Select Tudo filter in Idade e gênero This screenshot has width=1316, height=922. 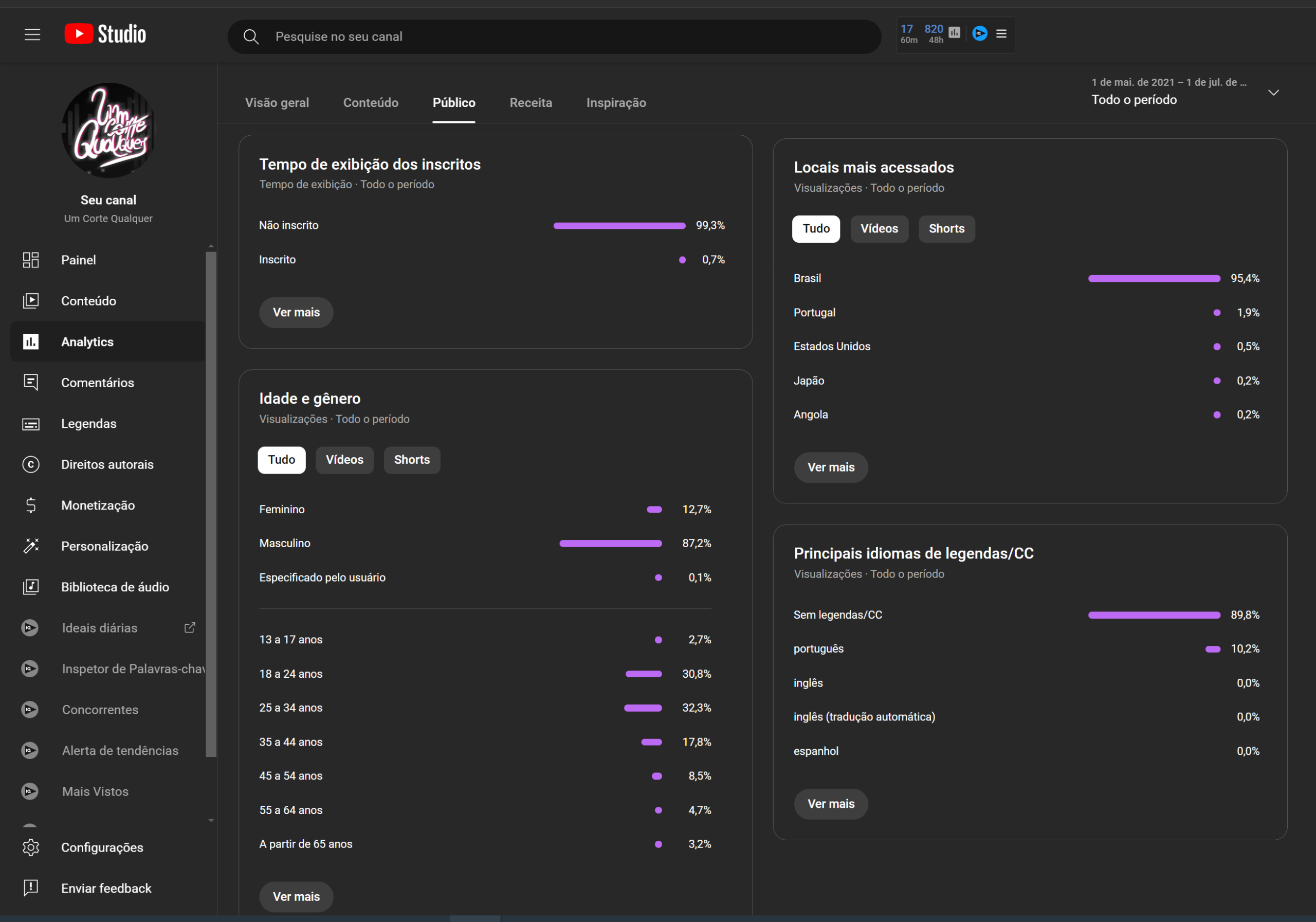pyautogui.click(x=281, y=460)
